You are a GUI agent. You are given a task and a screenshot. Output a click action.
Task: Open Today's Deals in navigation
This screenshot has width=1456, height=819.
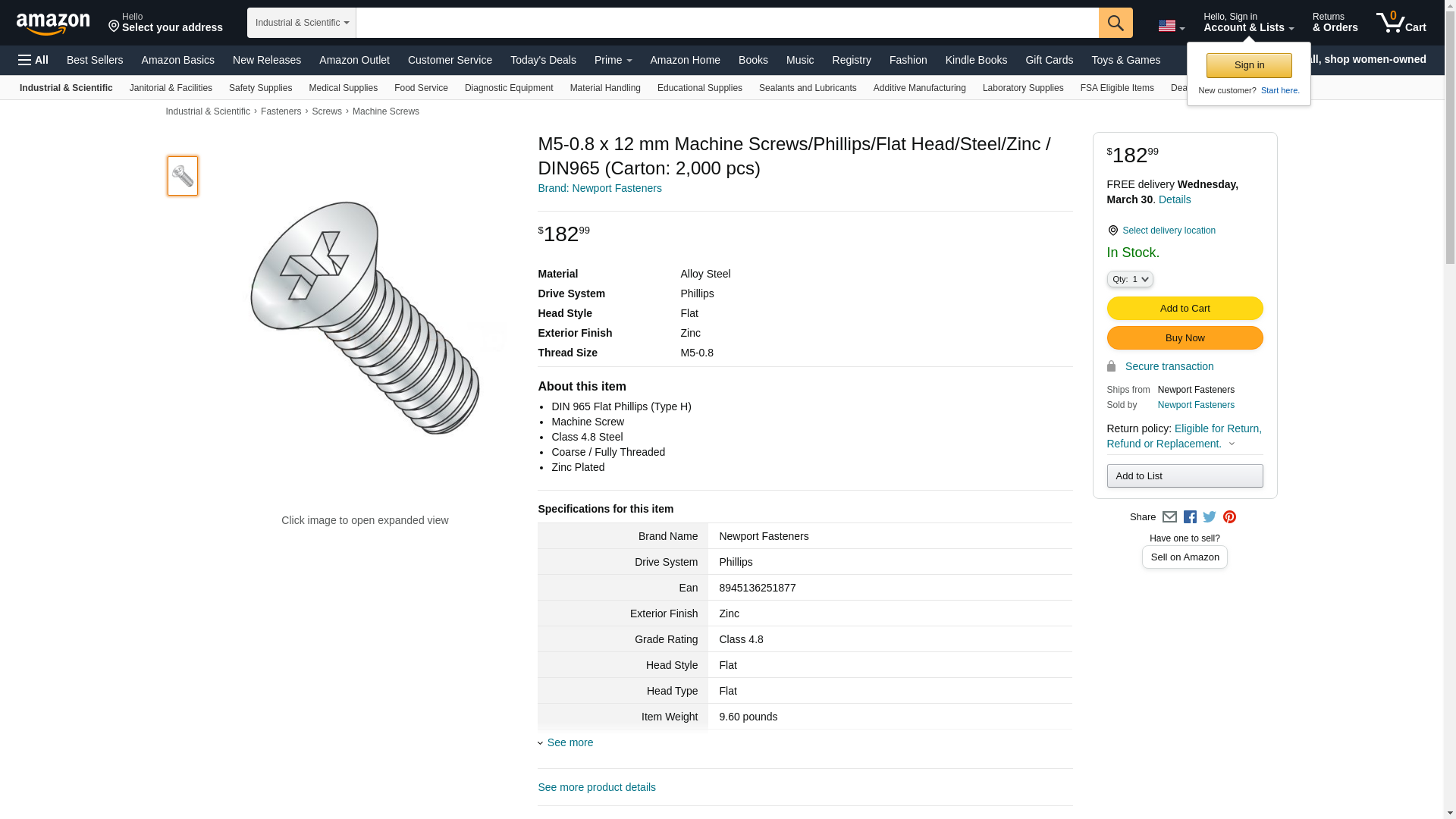coord(543,60)
